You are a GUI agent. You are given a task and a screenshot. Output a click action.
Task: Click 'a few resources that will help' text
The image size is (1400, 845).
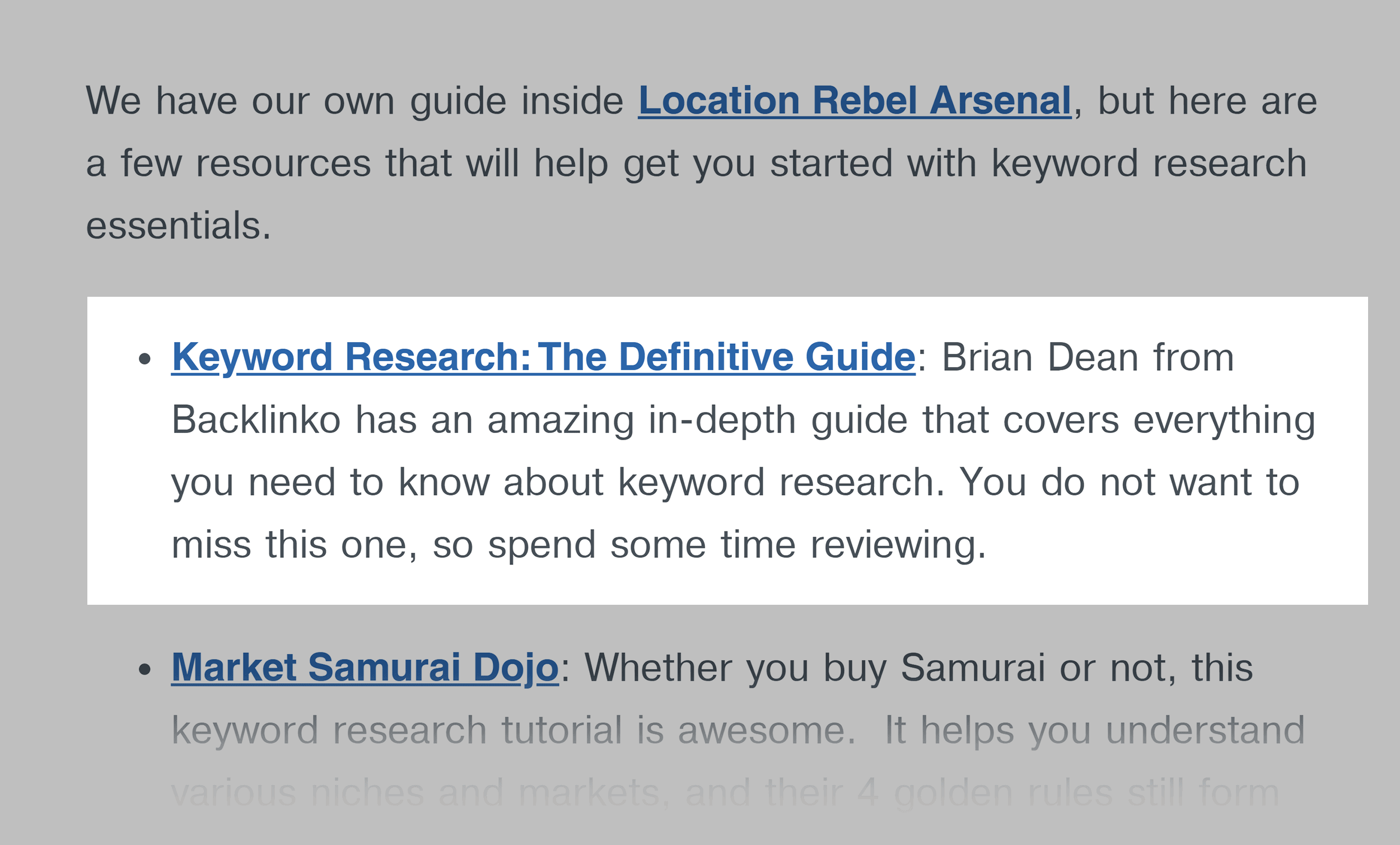[x=347, y=164]
